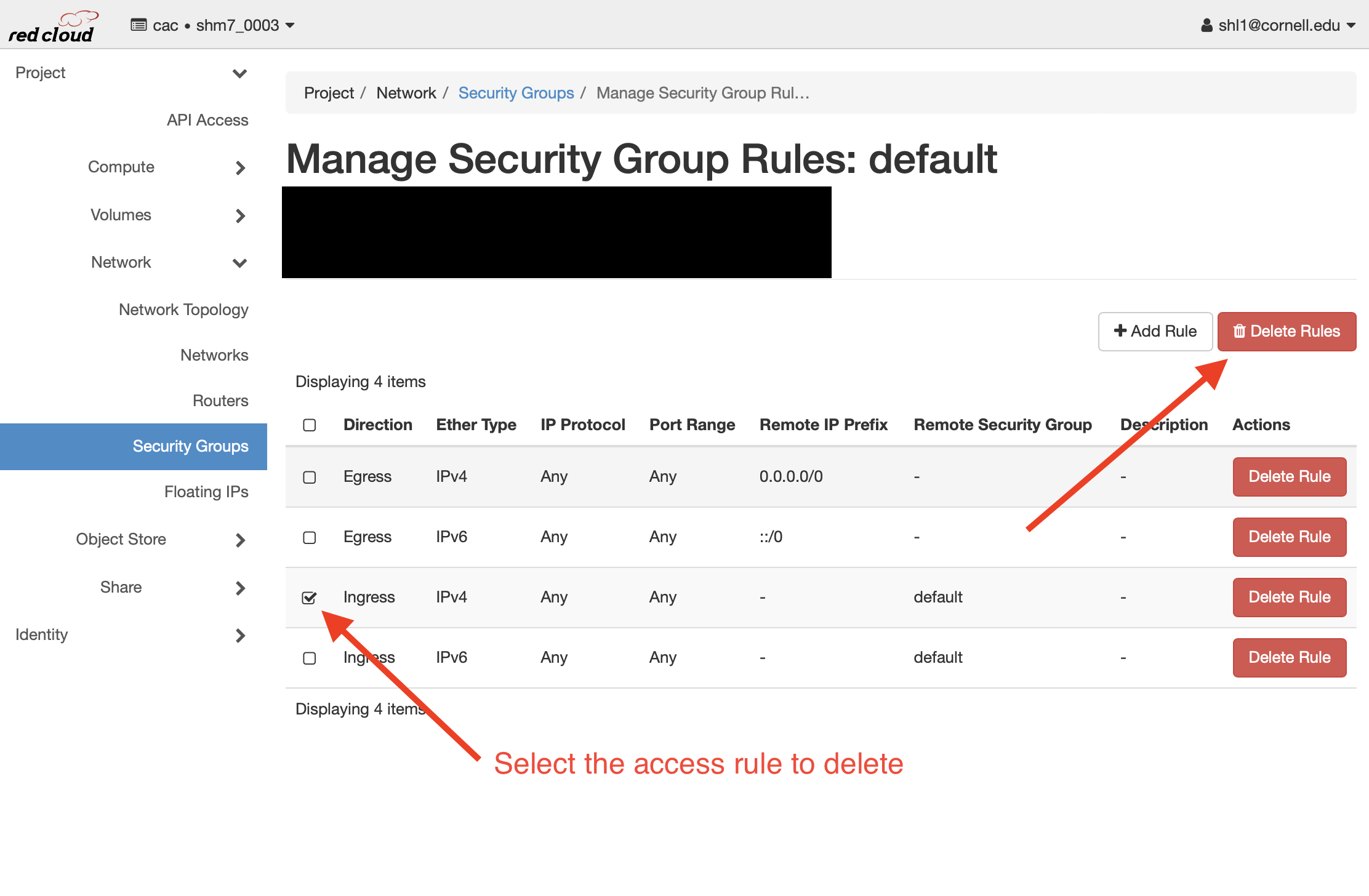Click the Project breadcrumb item

329,93
